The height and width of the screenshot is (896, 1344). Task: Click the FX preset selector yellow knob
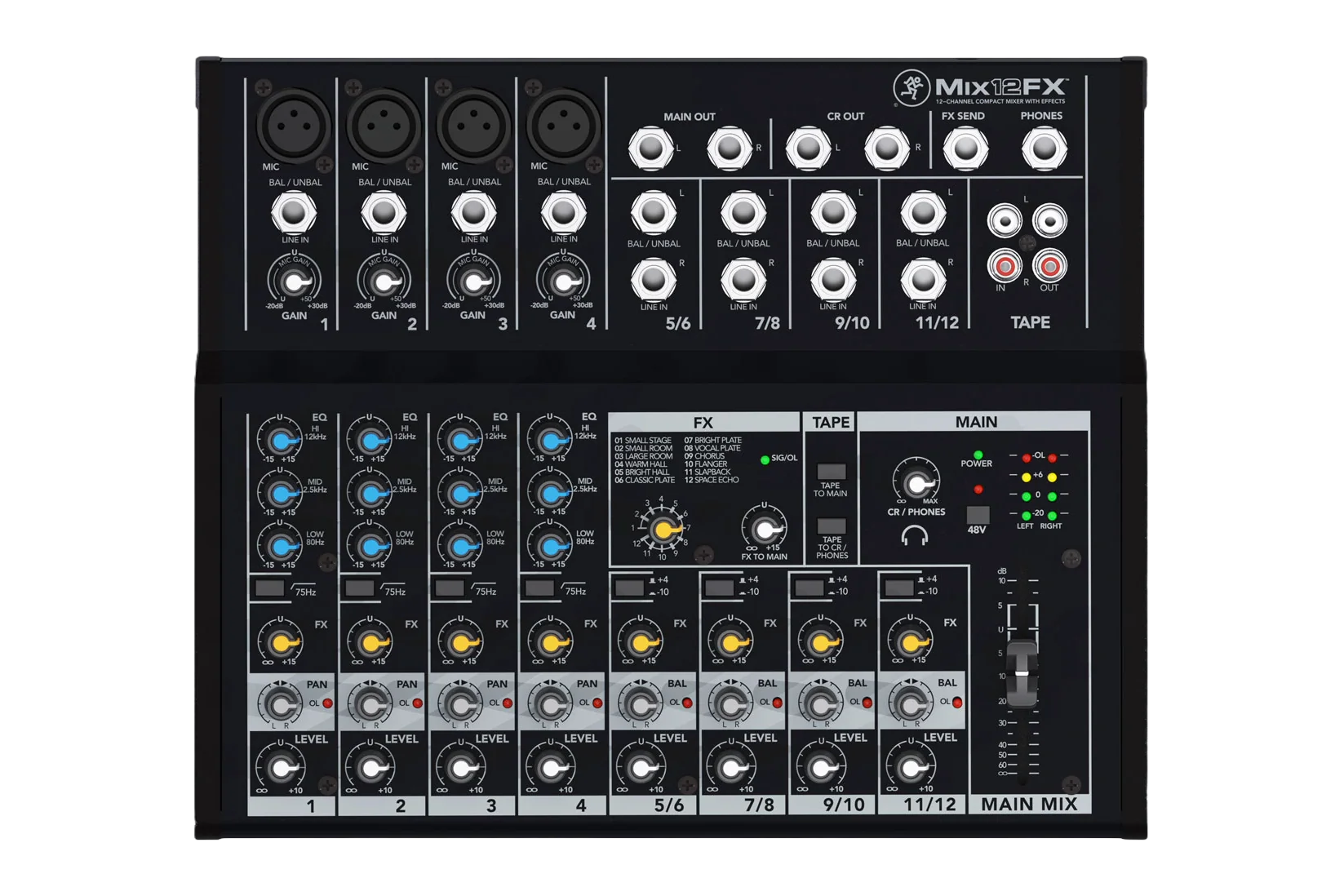(663, 530)
